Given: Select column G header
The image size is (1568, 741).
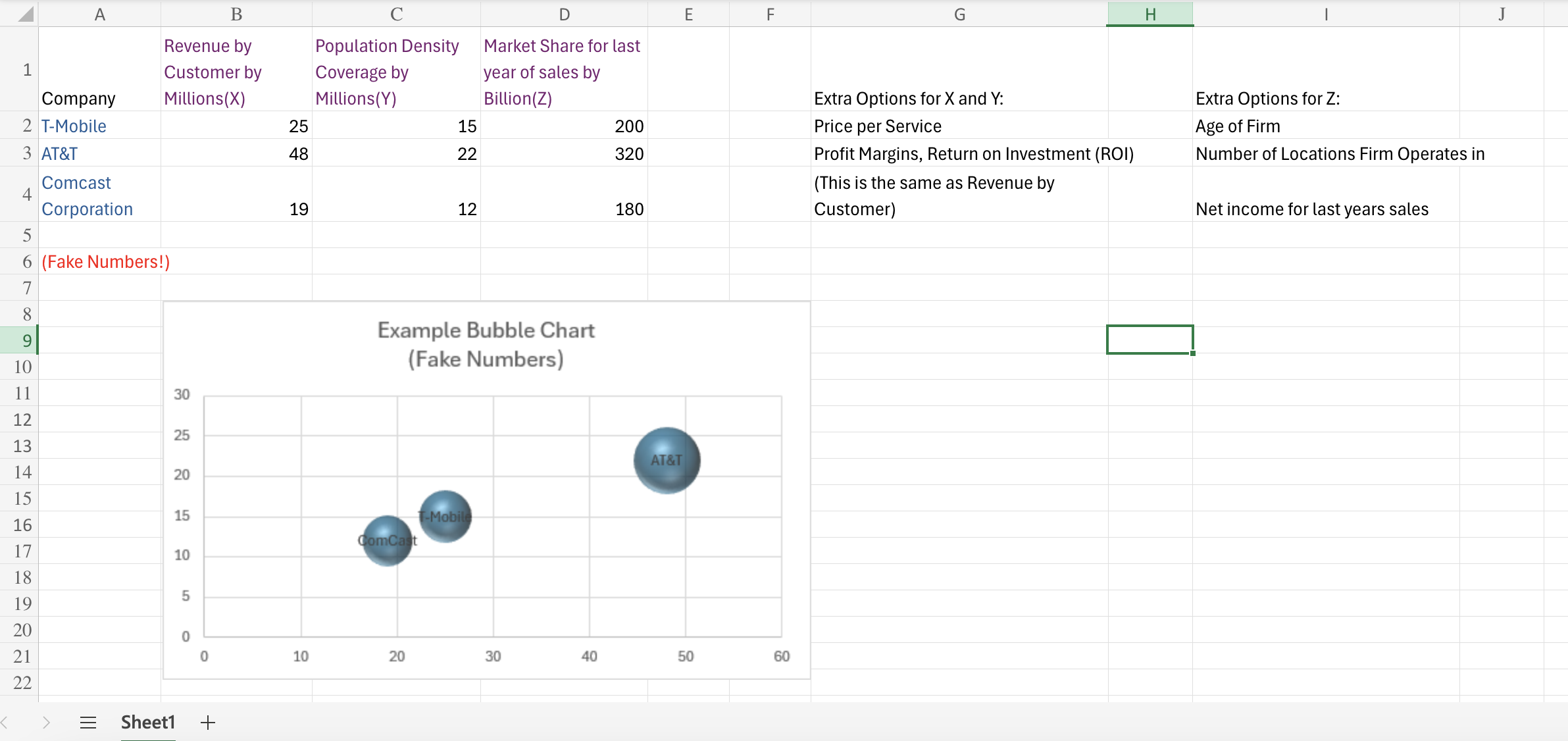Looking at the screenshot, I should pos(959,14).
